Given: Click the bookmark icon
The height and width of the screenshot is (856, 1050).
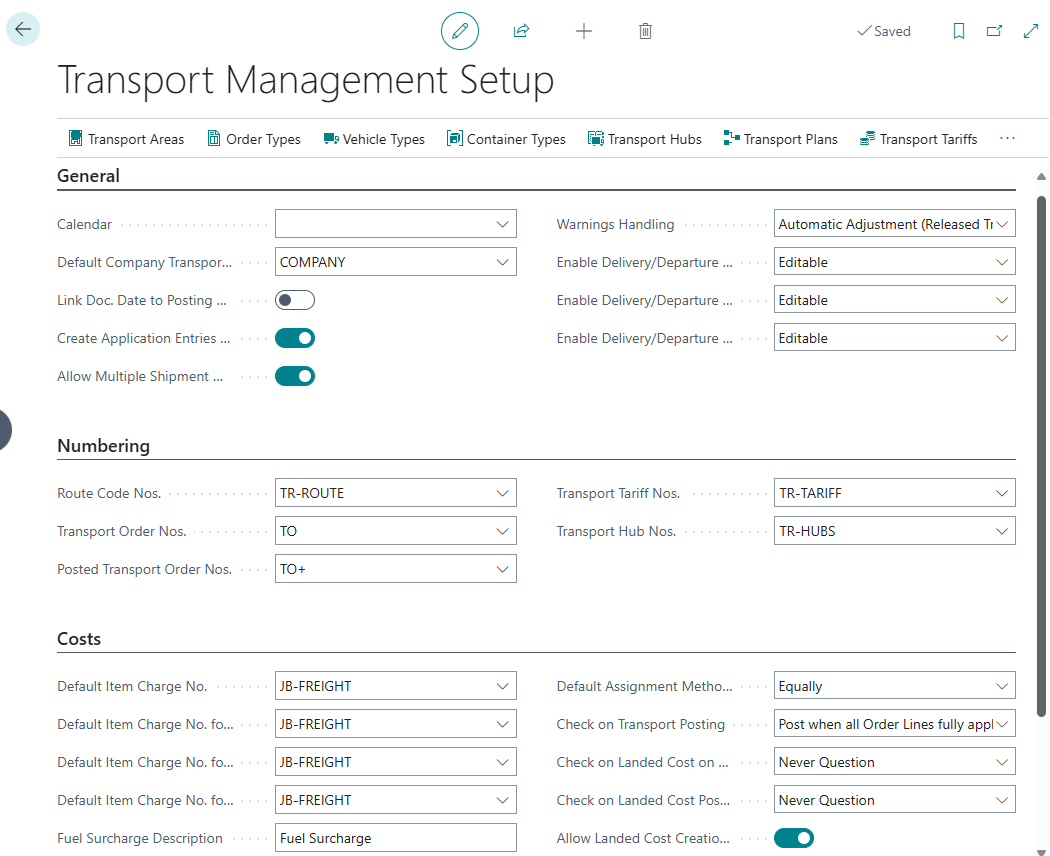Looking at the screenshot, I should click(958, 31).
